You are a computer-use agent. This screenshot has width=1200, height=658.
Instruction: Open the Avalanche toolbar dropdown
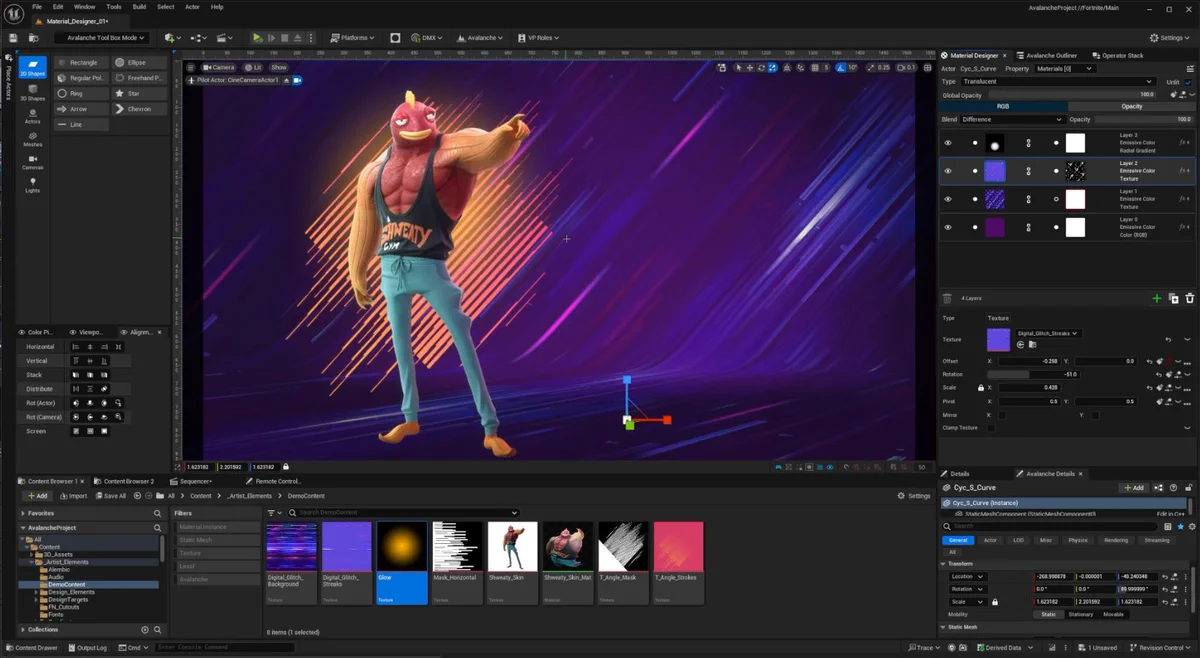tap(480, 38)
